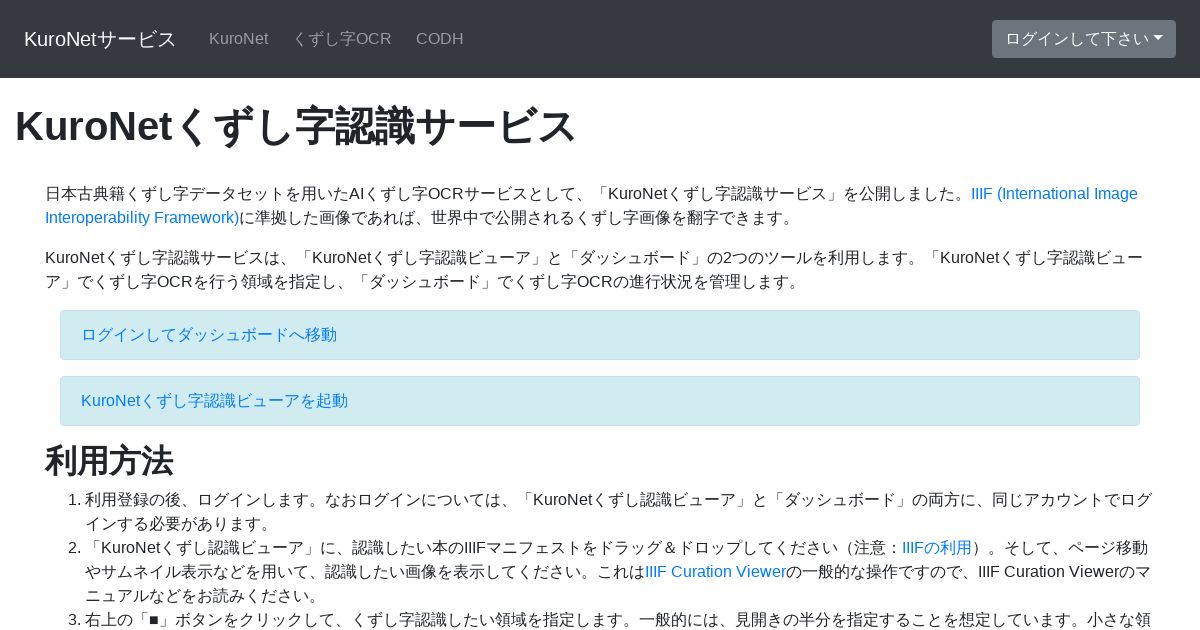Open the ログインして下さい dropdown
Viewport: 1200px width, 630px height.
(x=1084, y=39)
